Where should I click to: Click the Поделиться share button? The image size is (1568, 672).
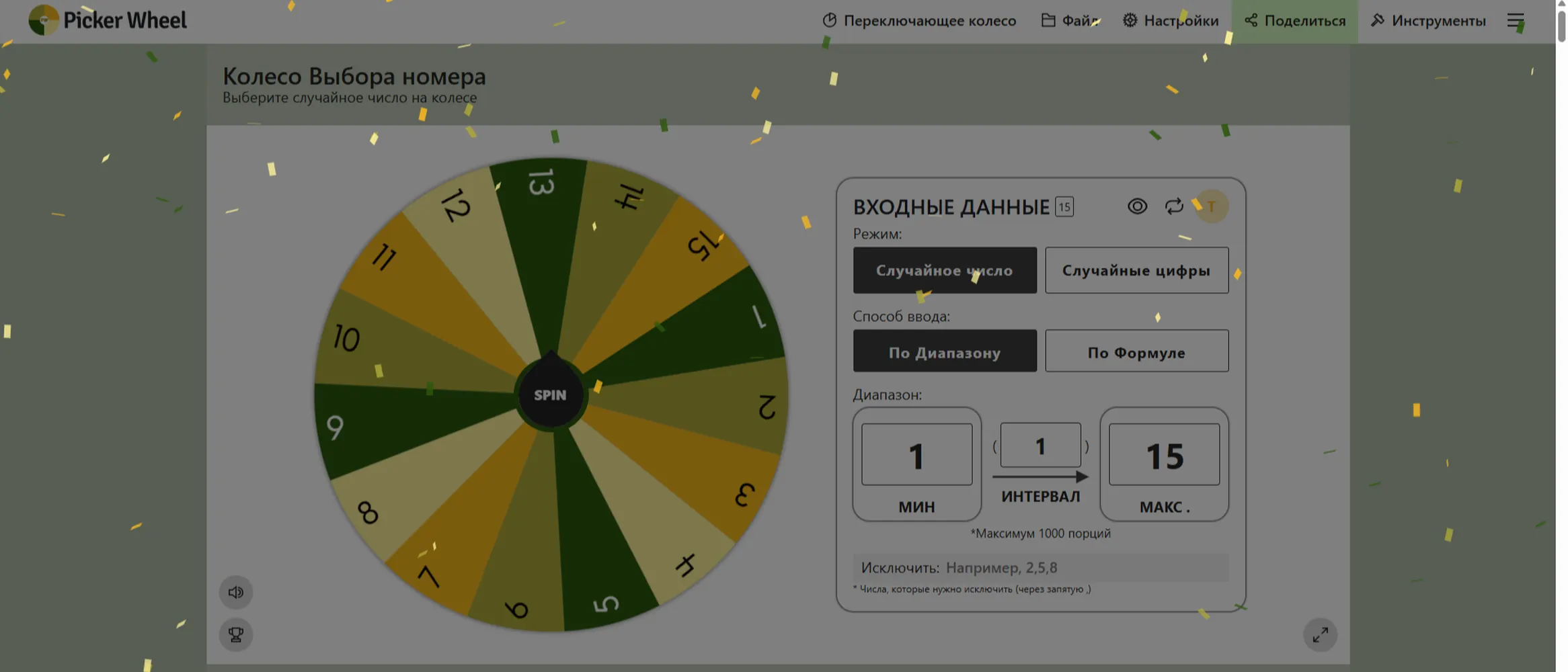click(x=1295, y=21)
